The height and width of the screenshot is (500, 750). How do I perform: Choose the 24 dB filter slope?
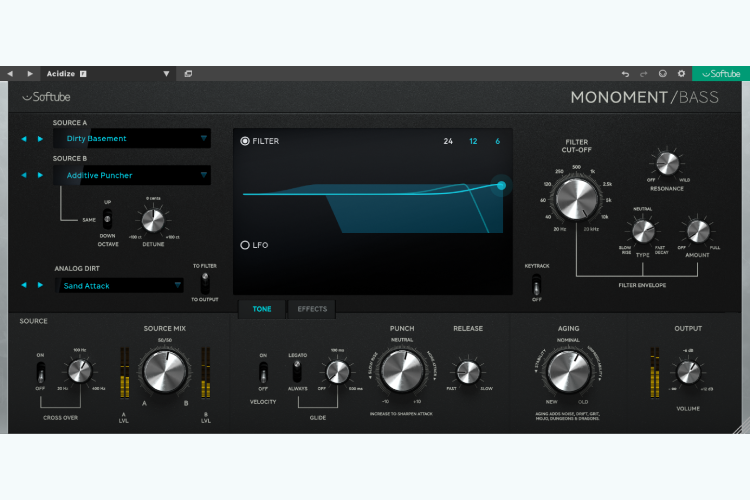tap(448, 141)
